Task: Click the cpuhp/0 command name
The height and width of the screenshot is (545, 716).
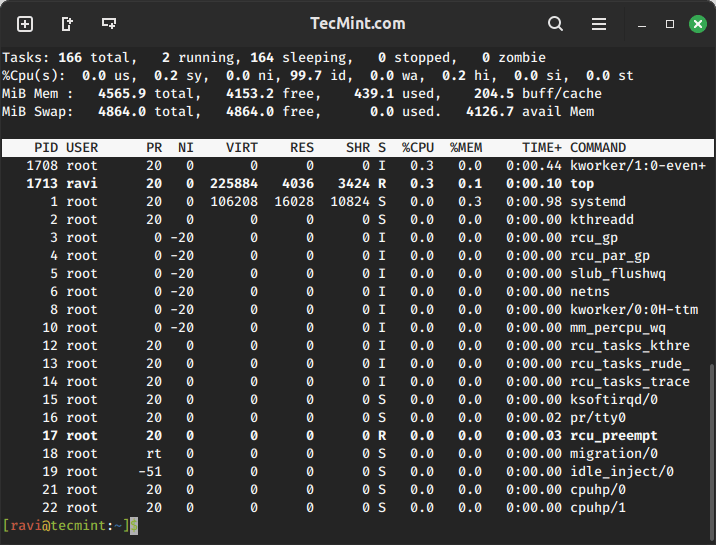Action: (x=598, y=490)
